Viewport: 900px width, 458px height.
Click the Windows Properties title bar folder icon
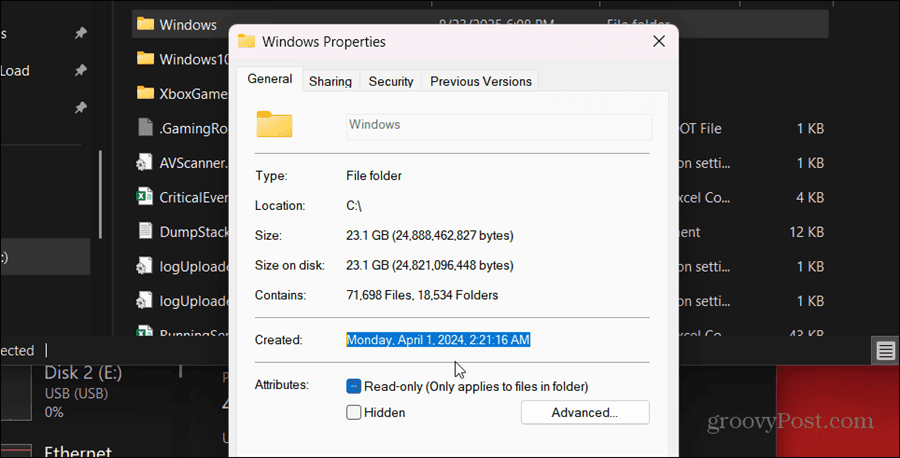coord(247,41)
